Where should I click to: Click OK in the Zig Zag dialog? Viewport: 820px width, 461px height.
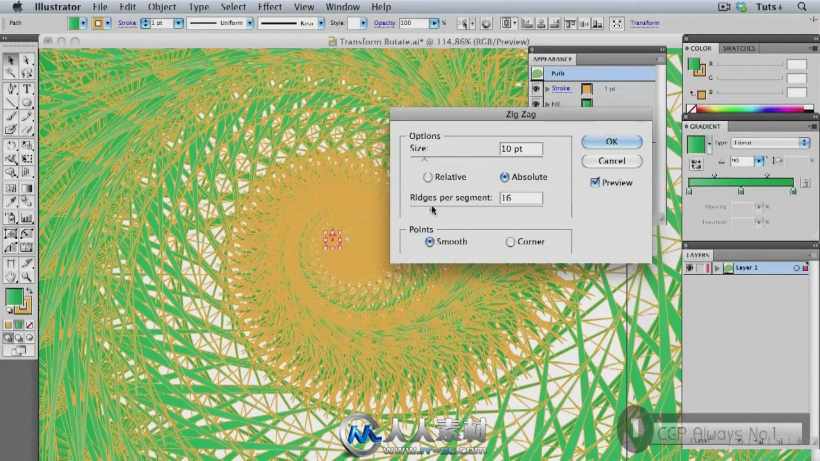tap(611, 142)
